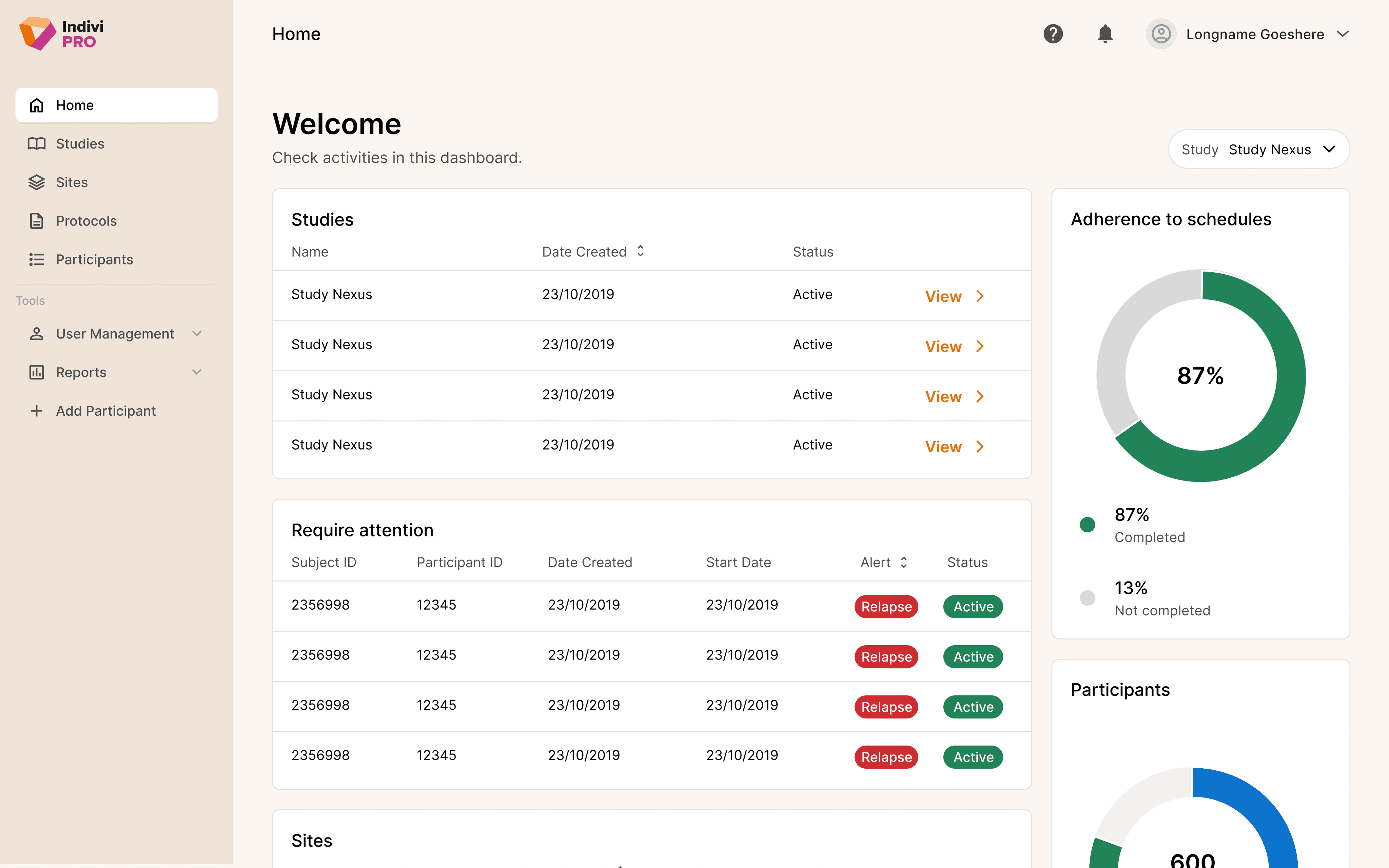Click the help question mark icon
Viewport: 1389px width, 868px height.
(1053, 34)
